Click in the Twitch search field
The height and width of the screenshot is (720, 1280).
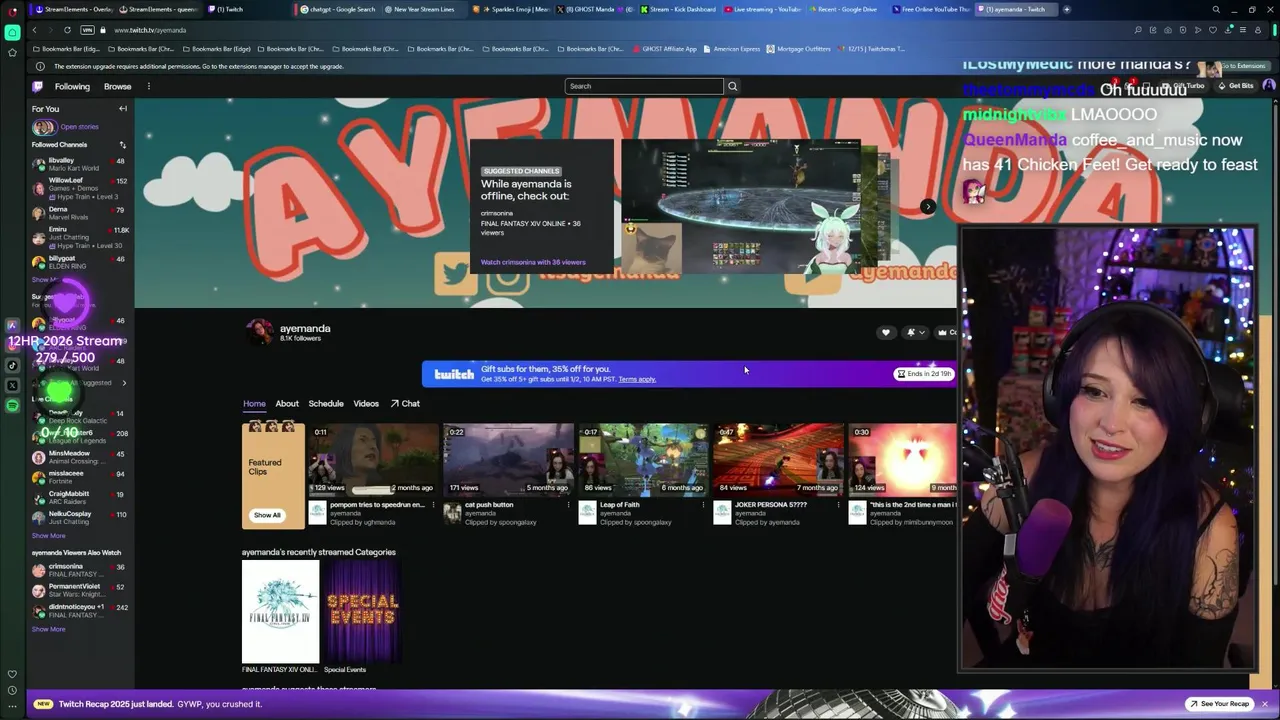(644, 86)
